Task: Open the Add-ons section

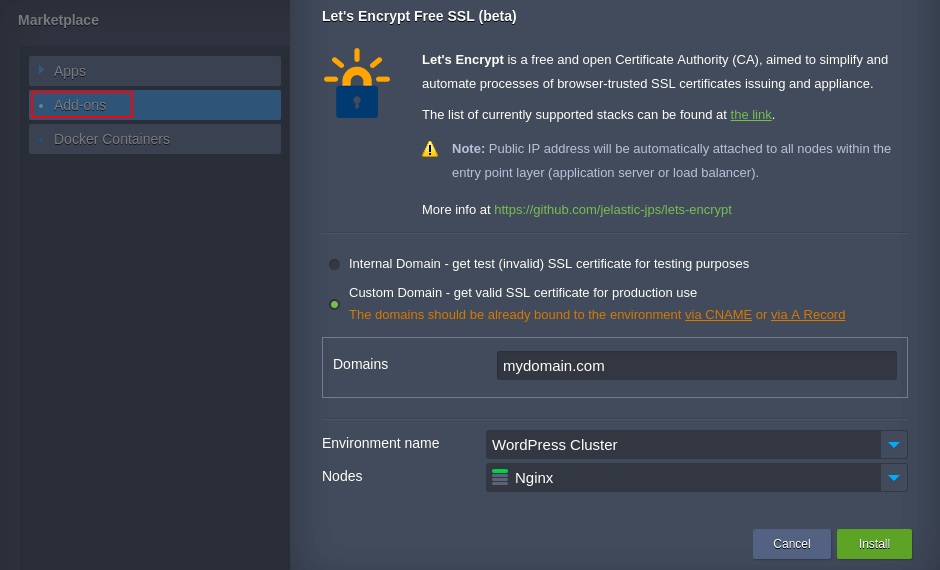Action: [x=155, y=105]
